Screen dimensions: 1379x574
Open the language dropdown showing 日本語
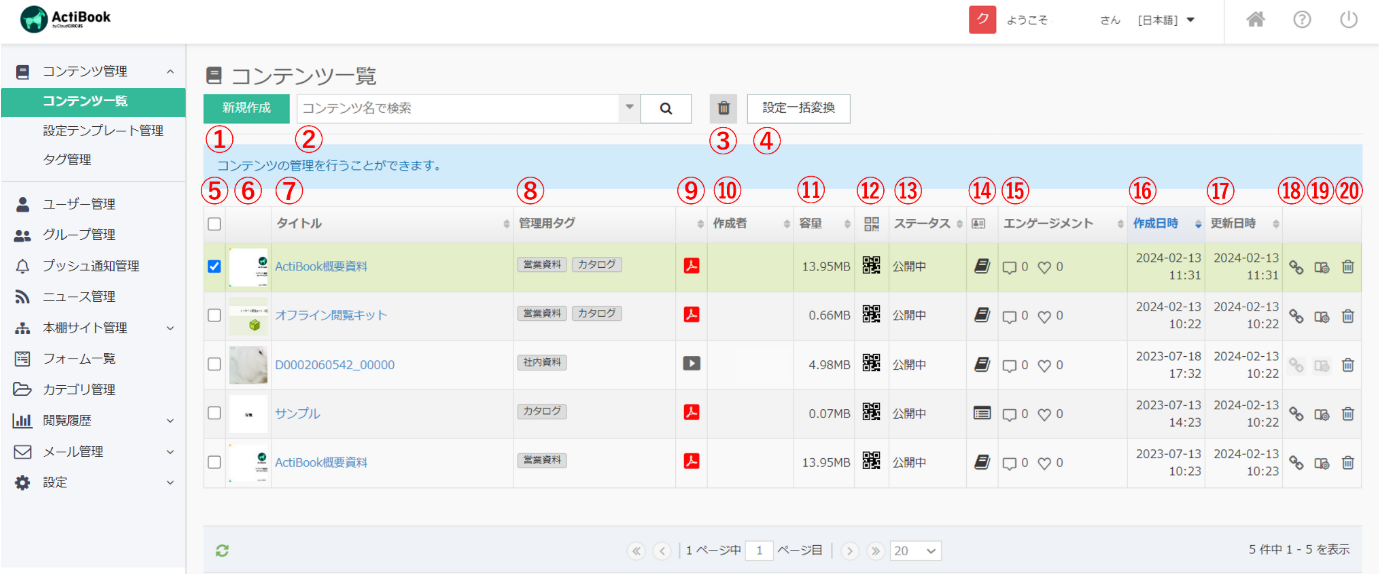click(x=1166, y=20)
